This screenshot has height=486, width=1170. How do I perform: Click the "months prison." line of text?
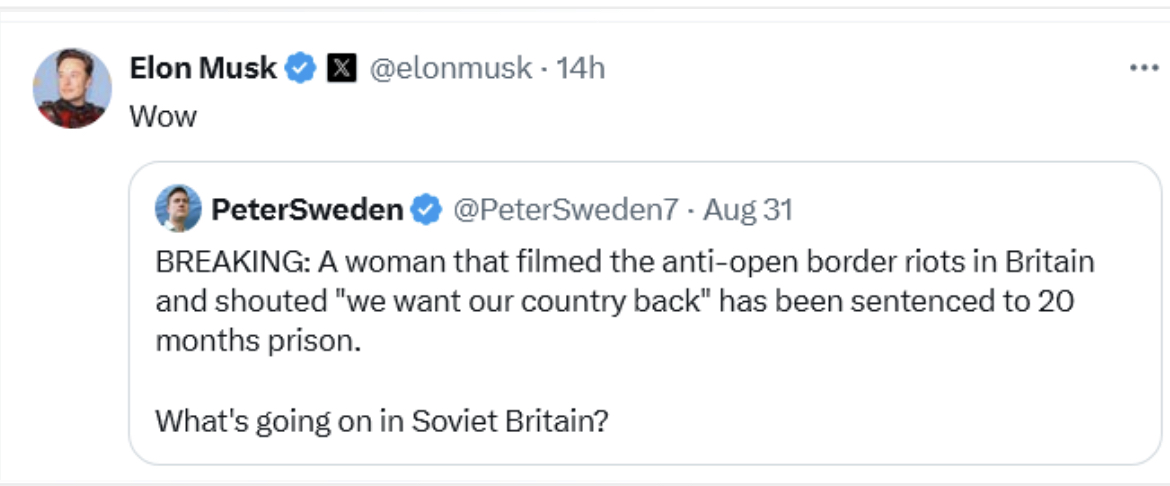[x=256, y=340]
